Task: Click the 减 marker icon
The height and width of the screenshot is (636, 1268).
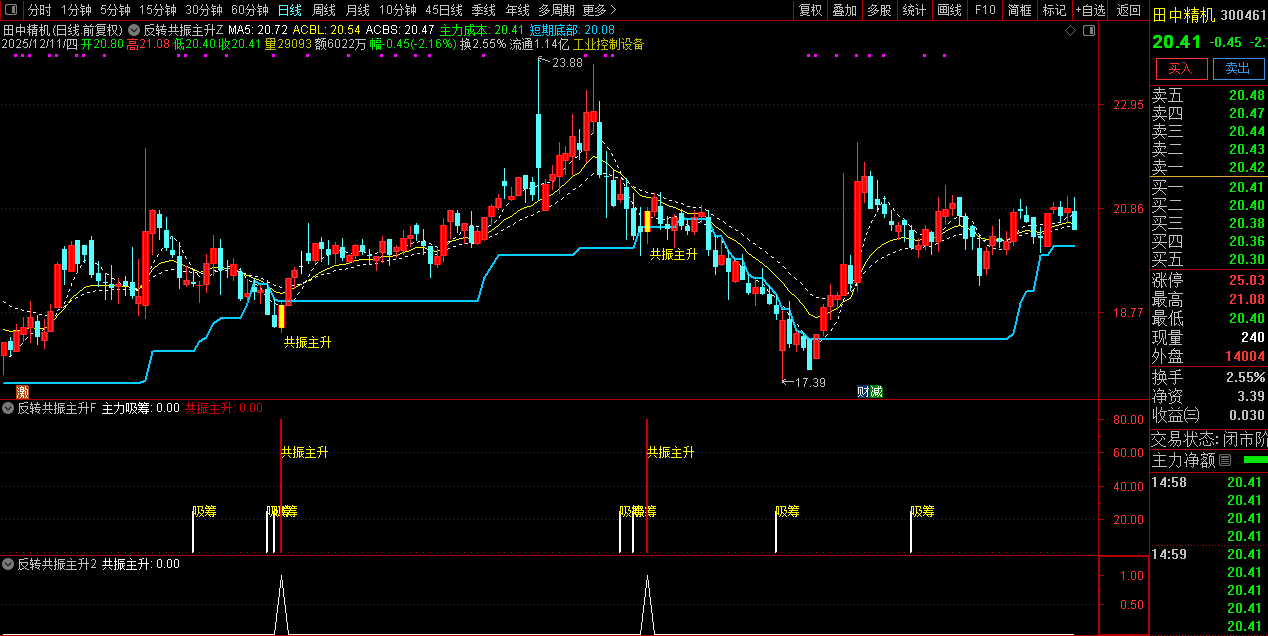Action: click(876, 391)
